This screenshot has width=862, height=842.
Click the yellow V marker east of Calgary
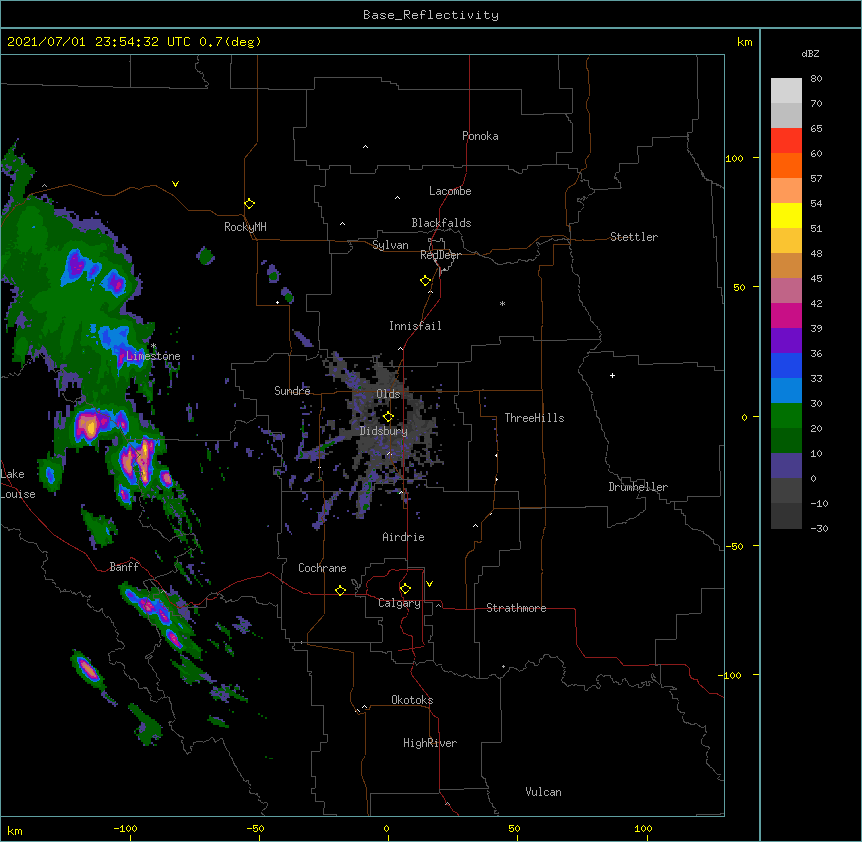point(429,584)
